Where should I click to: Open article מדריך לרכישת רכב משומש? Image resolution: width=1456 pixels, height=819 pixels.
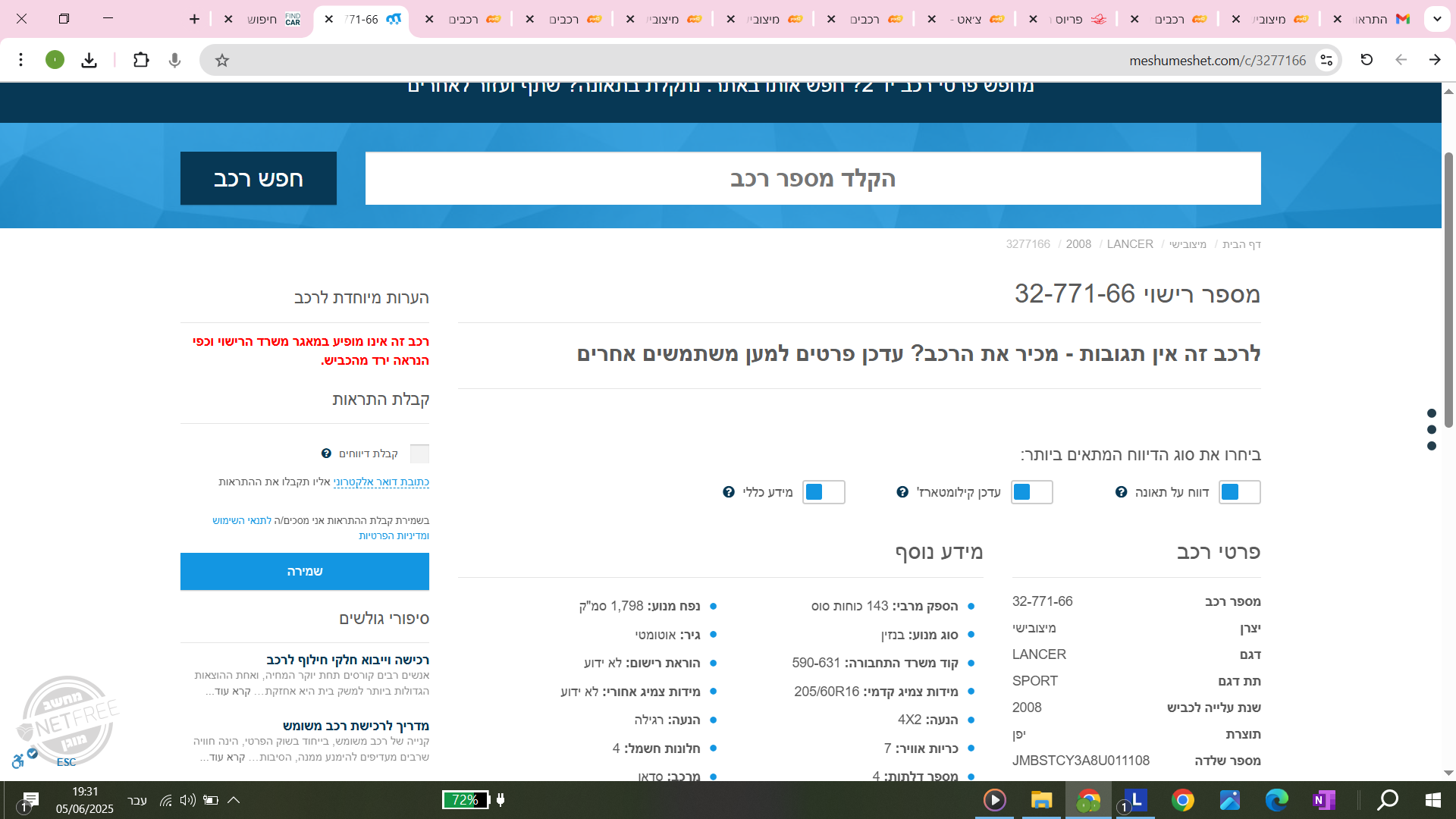(x=356, y=726)
